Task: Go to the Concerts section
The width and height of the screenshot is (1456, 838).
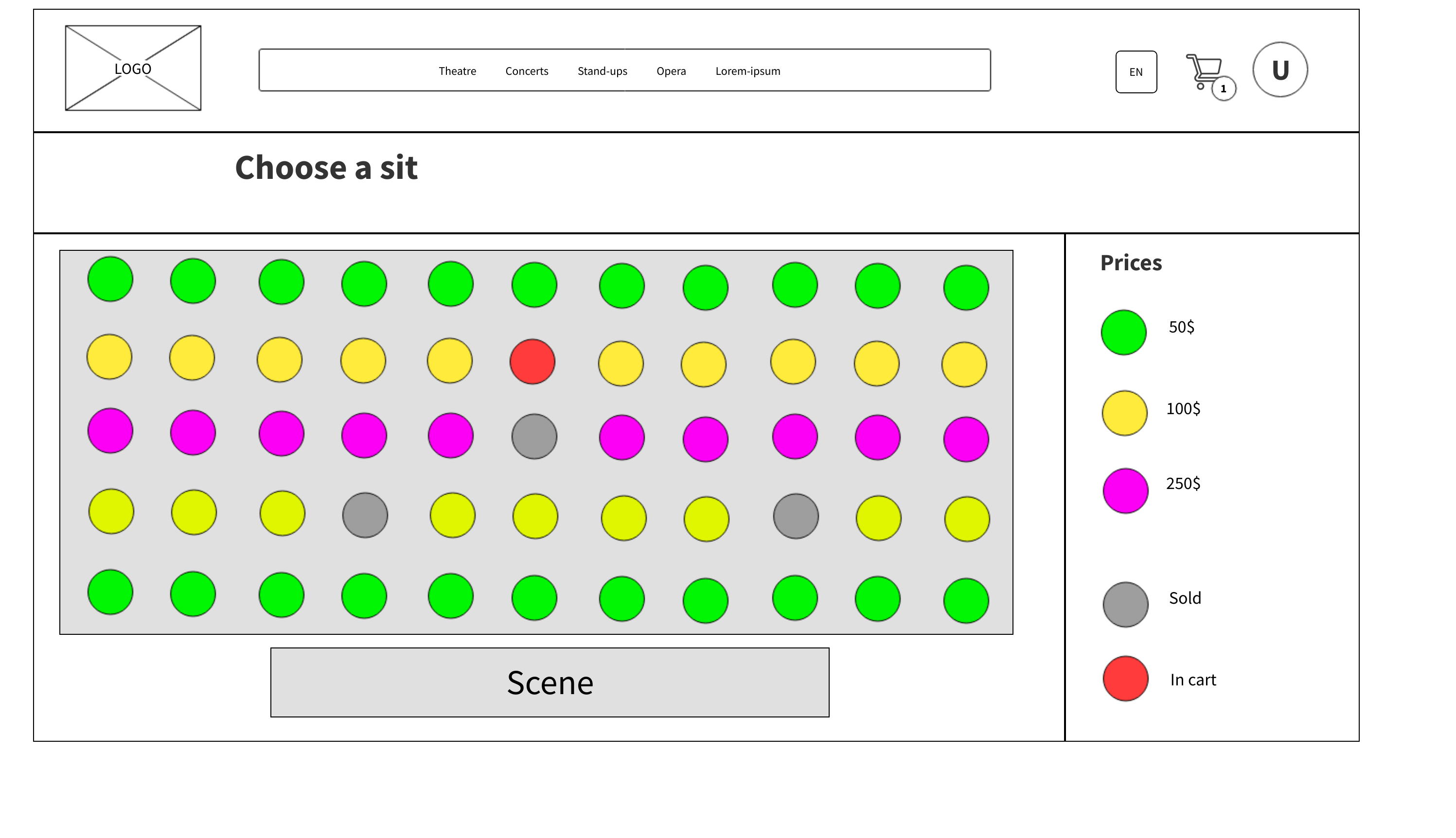Action: pyautogui.click(x=527, y=71)
